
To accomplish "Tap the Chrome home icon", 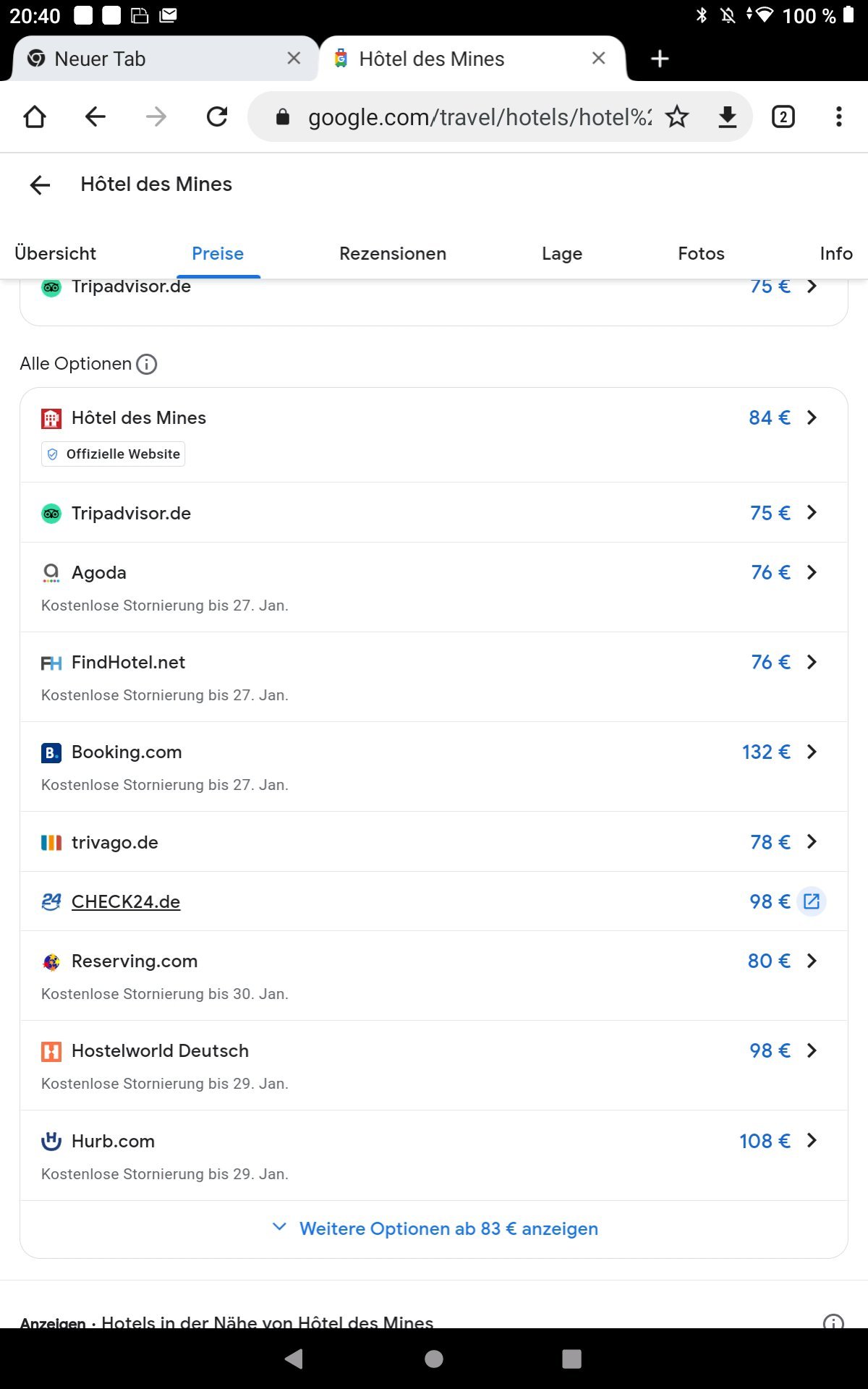I will click(x=35, y=116).
